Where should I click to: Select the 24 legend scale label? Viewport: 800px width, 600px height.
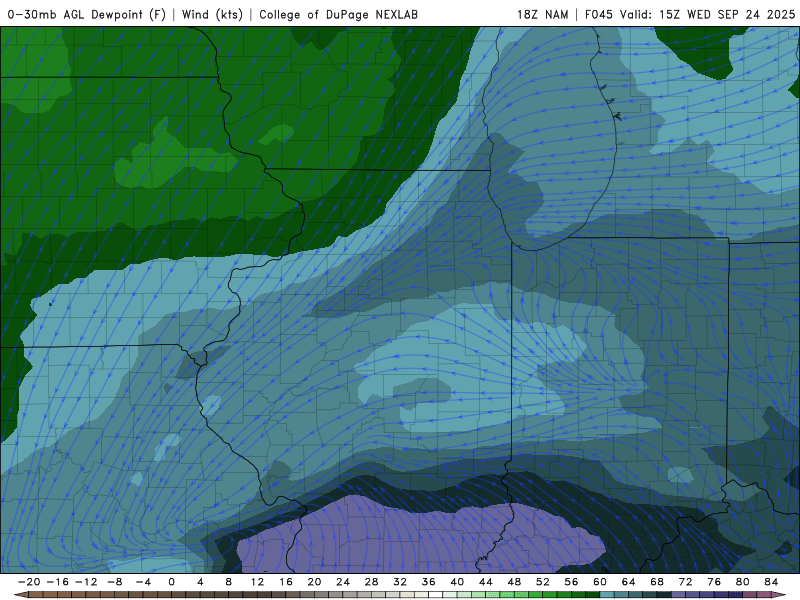(343, 582)
